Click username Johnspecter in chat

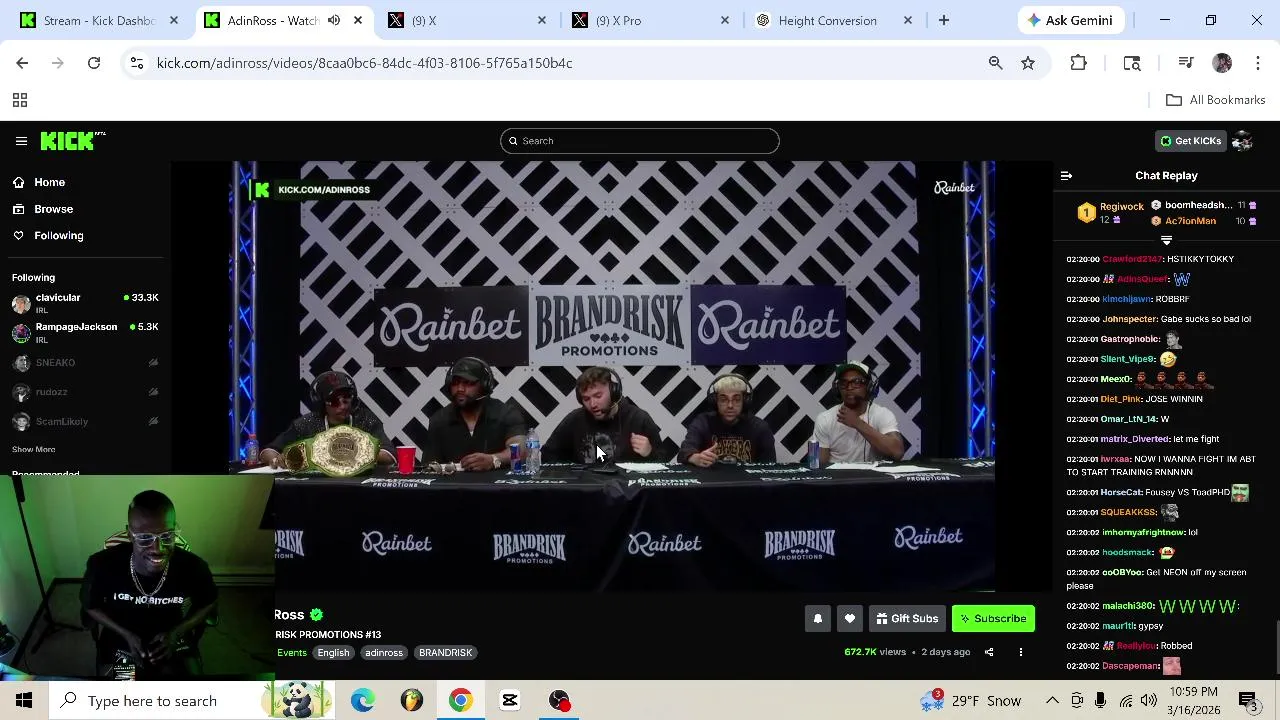click(1129, 319)
